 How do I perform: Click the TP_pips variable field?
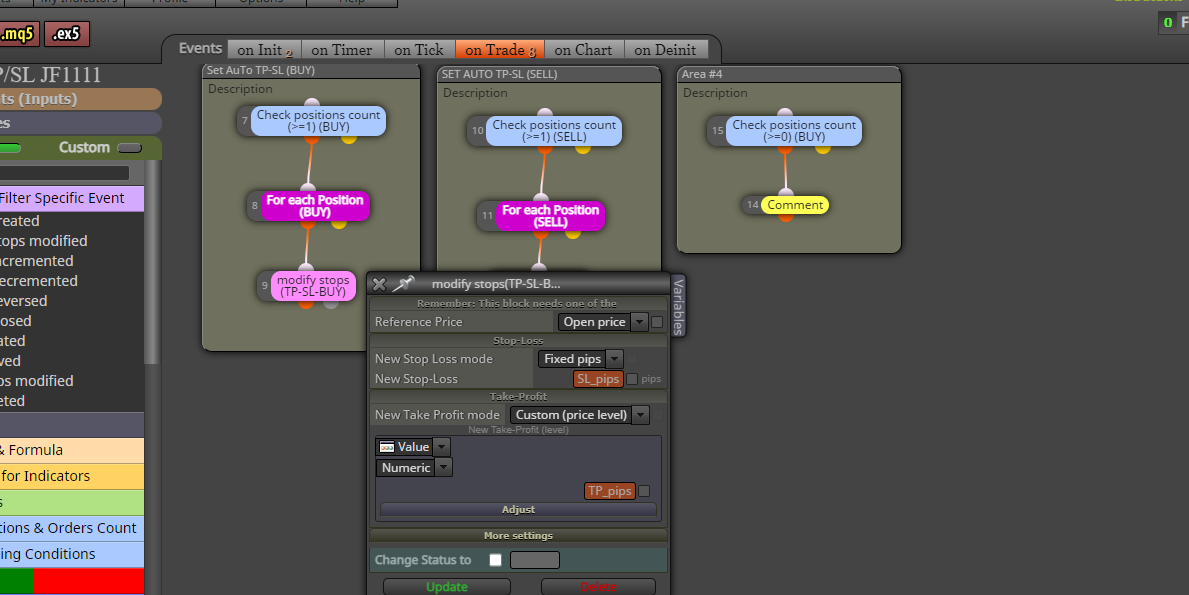(x=610, y=491)
